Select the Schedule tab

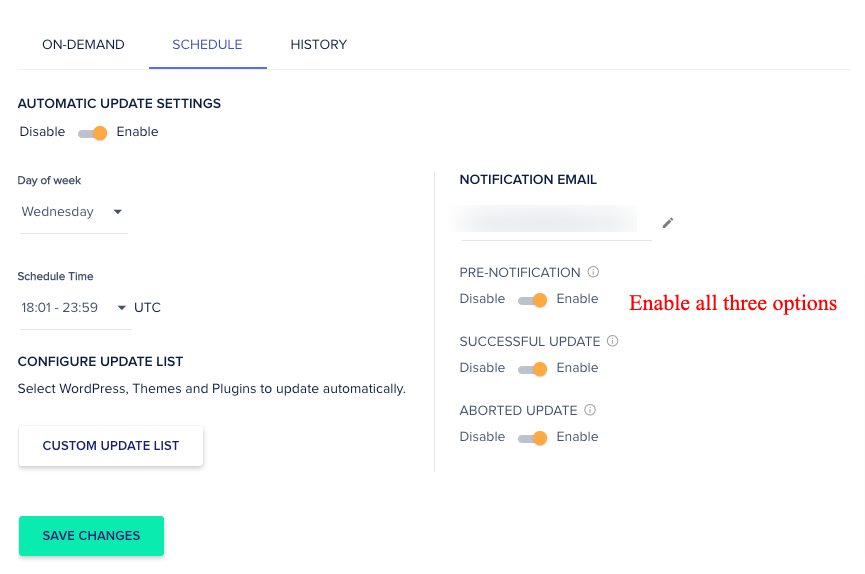point(207,45)
